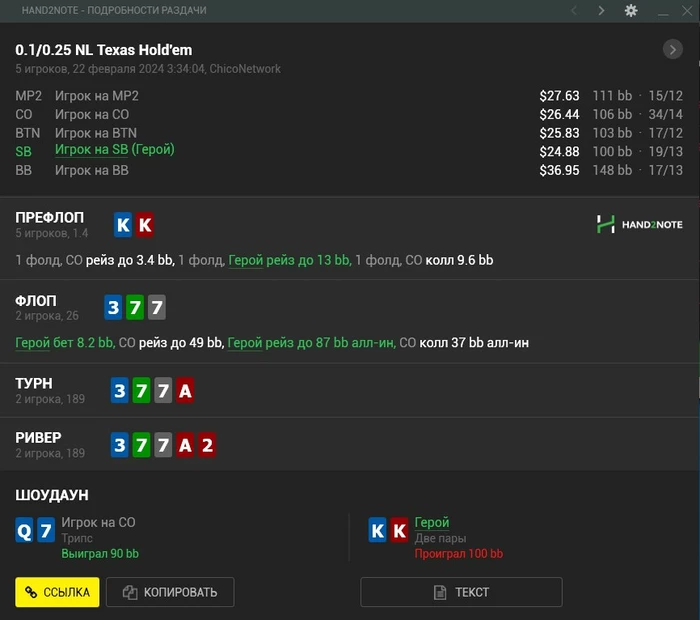Click the blue 7 card in showdown
The image size is (700, 620).
tap(46, 530)
